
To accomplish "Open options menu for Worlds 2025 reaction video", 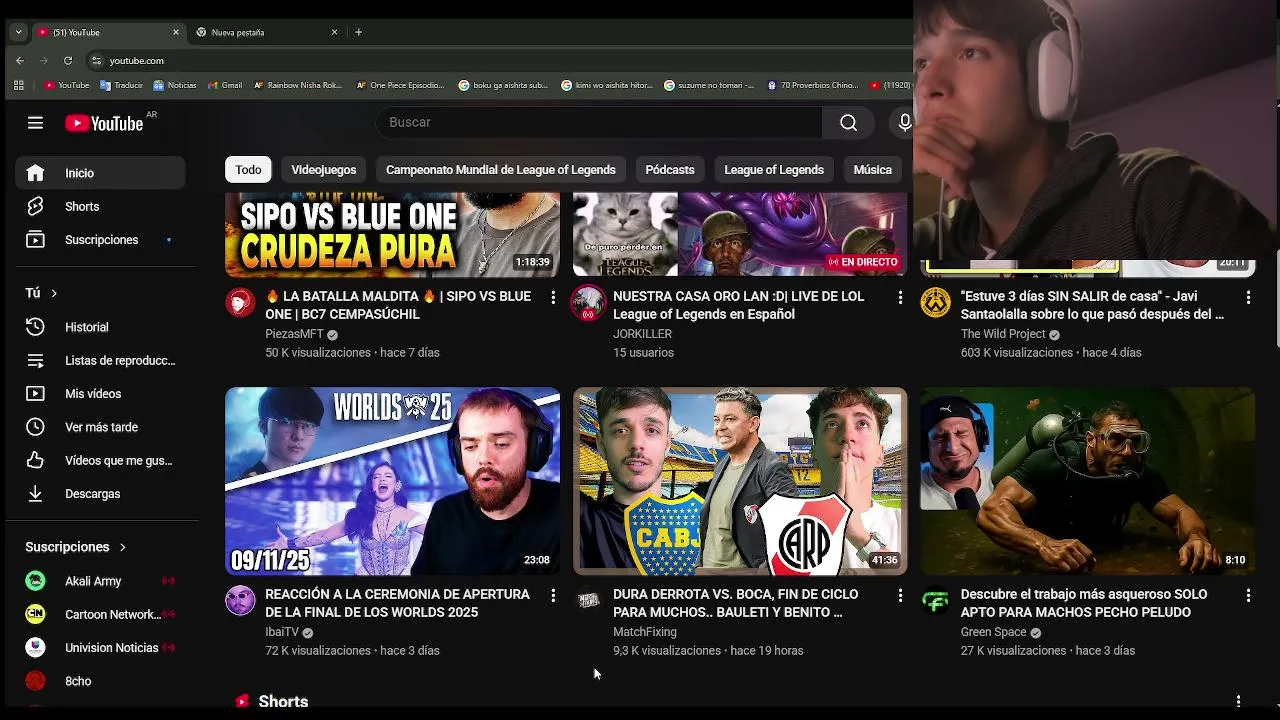I will coord(552,595).
